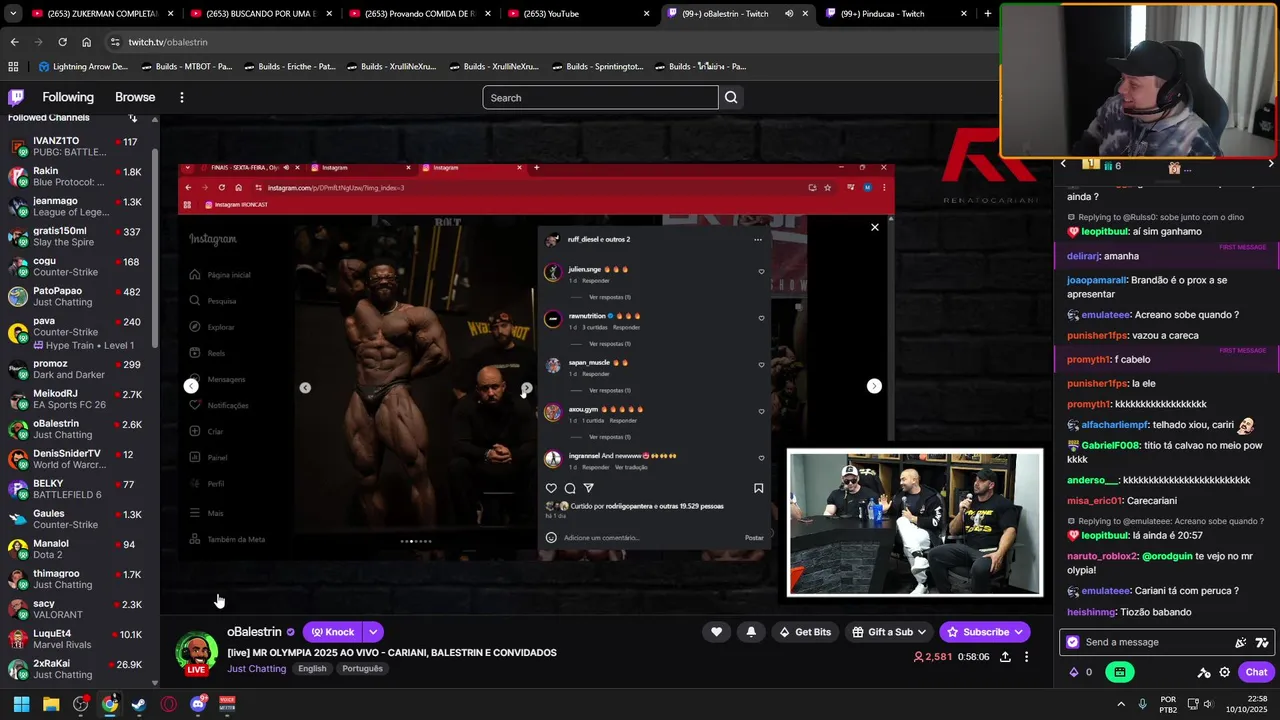Screen dimensions: 1280x720
Task: Focus the Twitch Search field
Action: coord(600,97)
